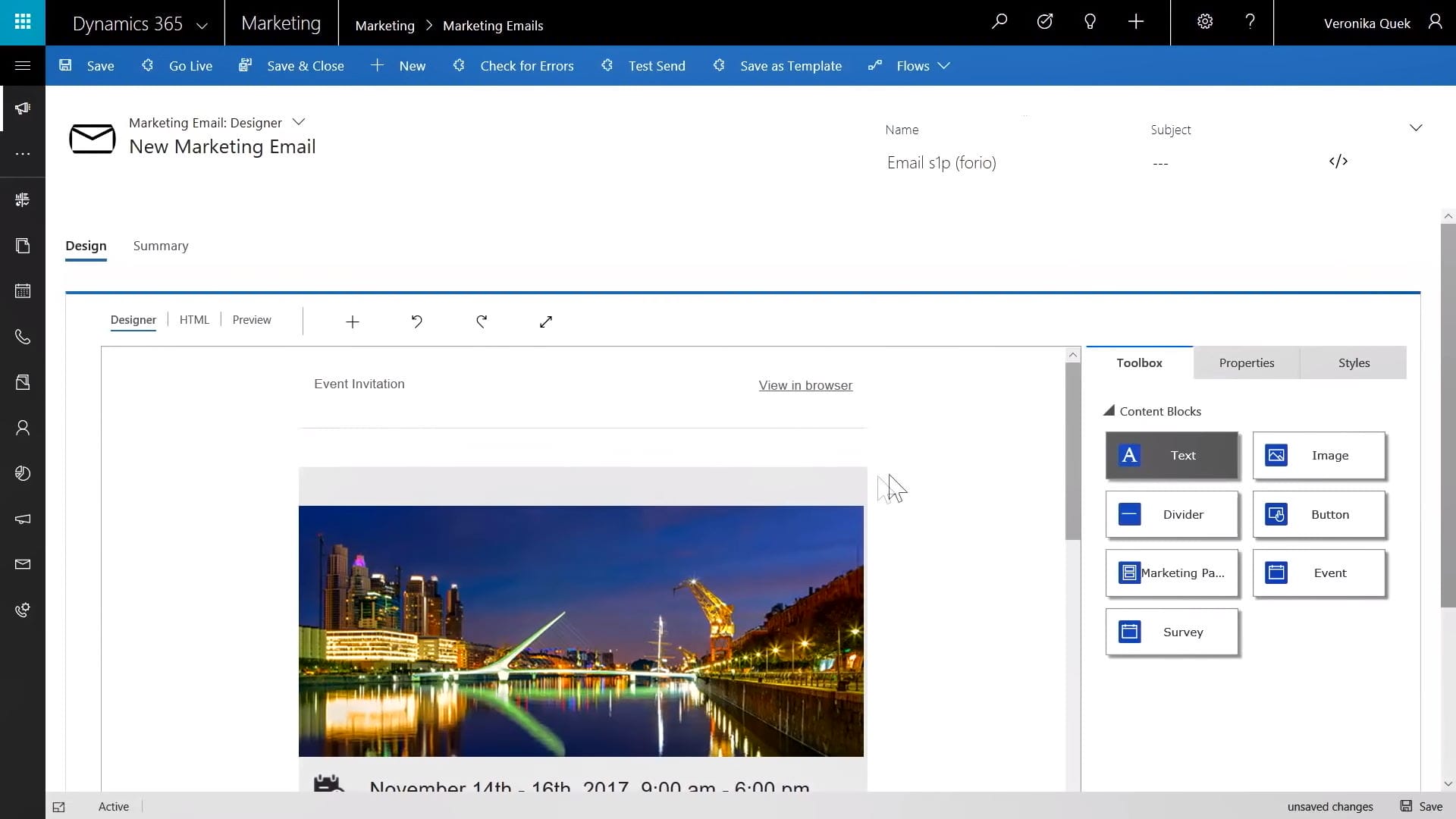Viewport: 1456px width, 819px height.
Task: Open the settings gear icon
Action: pos(1205,22)
